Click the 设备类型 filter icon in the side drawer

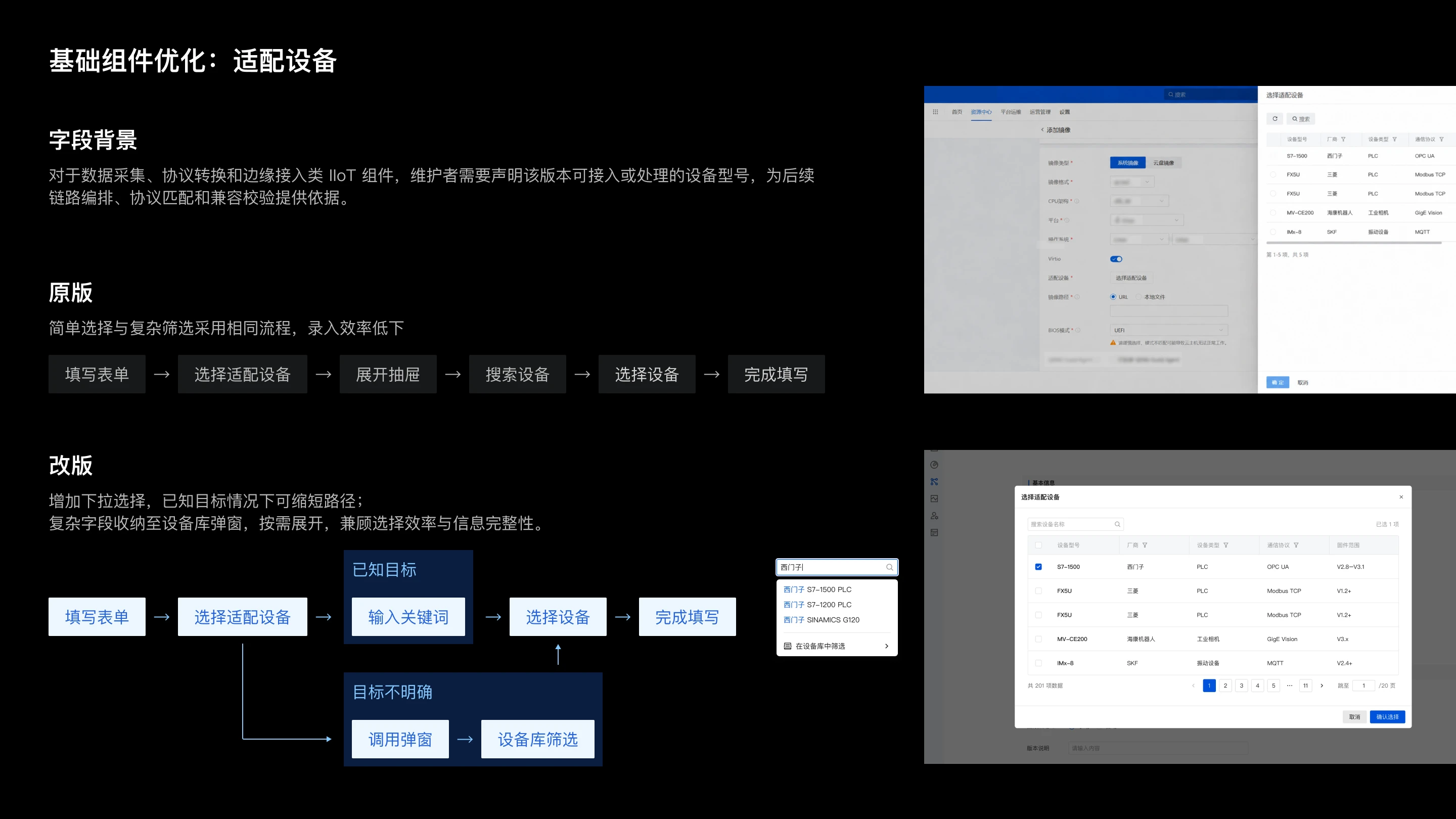pos(1394,140)
